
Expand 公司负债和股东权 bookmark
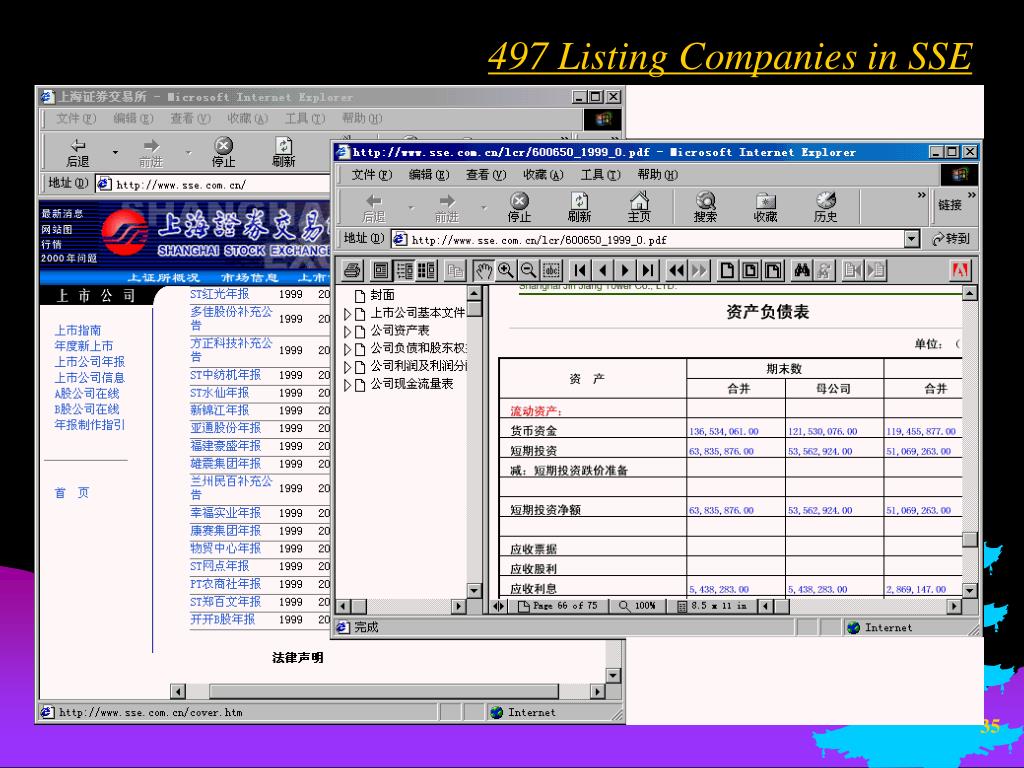coord(347,349)
